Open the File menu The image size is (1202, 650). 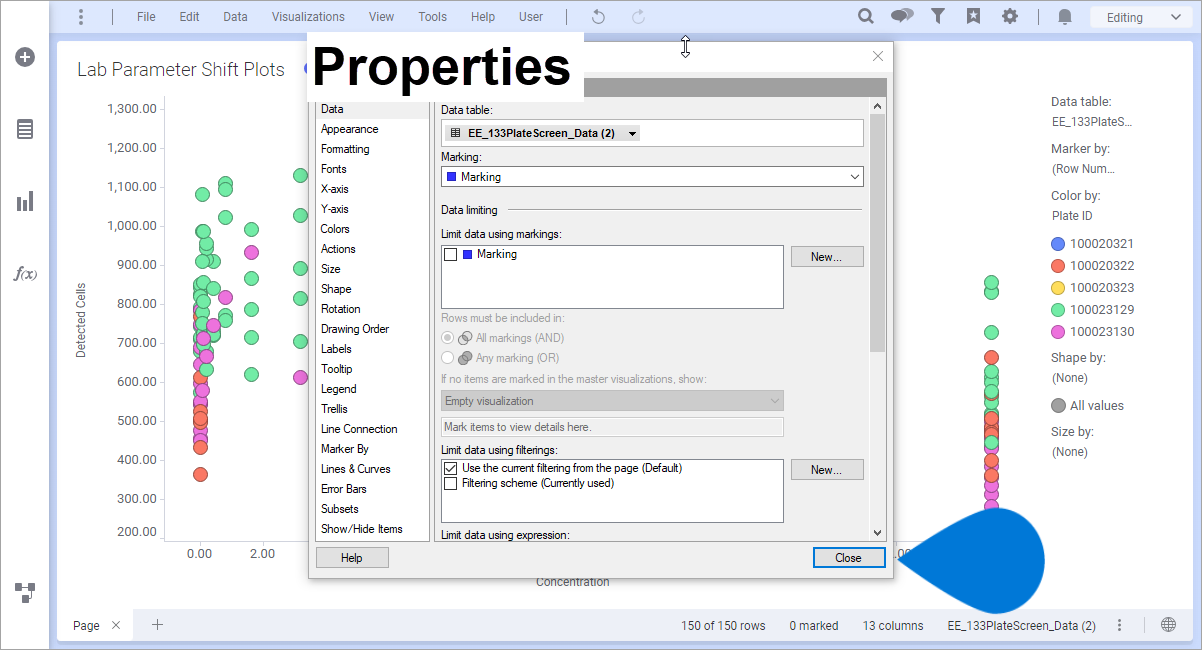[146, 17]
